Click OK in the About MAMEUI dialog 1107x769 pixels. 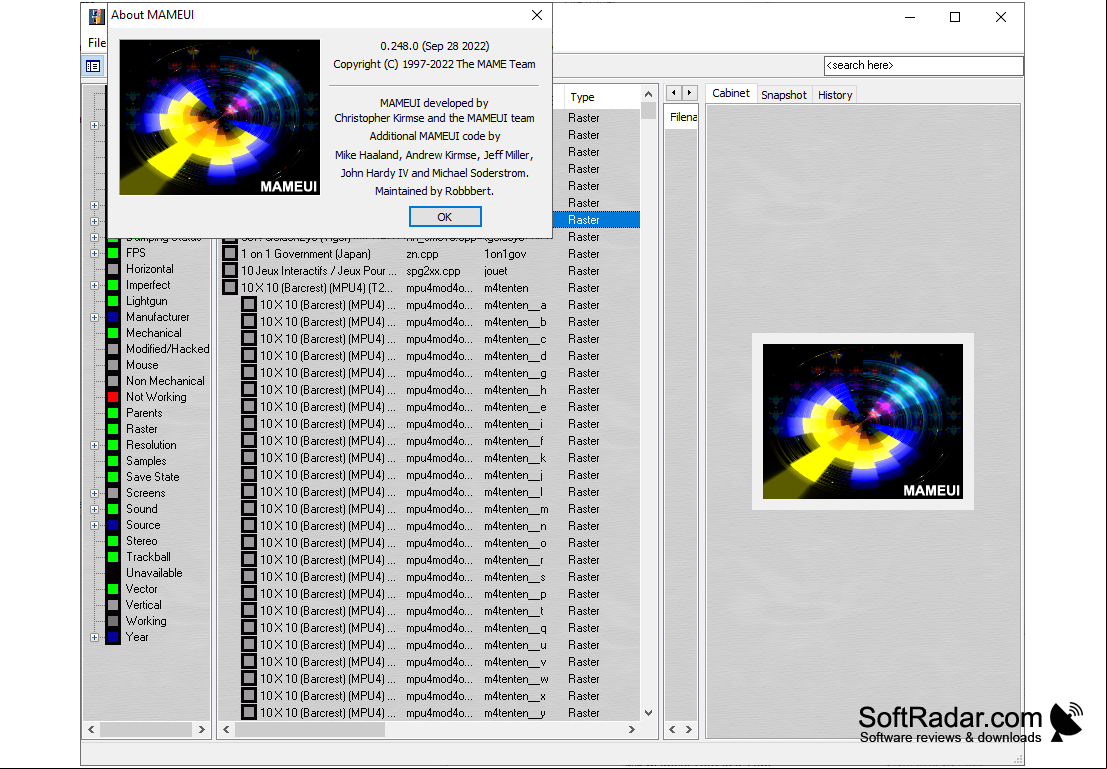(x=445, y=217)
